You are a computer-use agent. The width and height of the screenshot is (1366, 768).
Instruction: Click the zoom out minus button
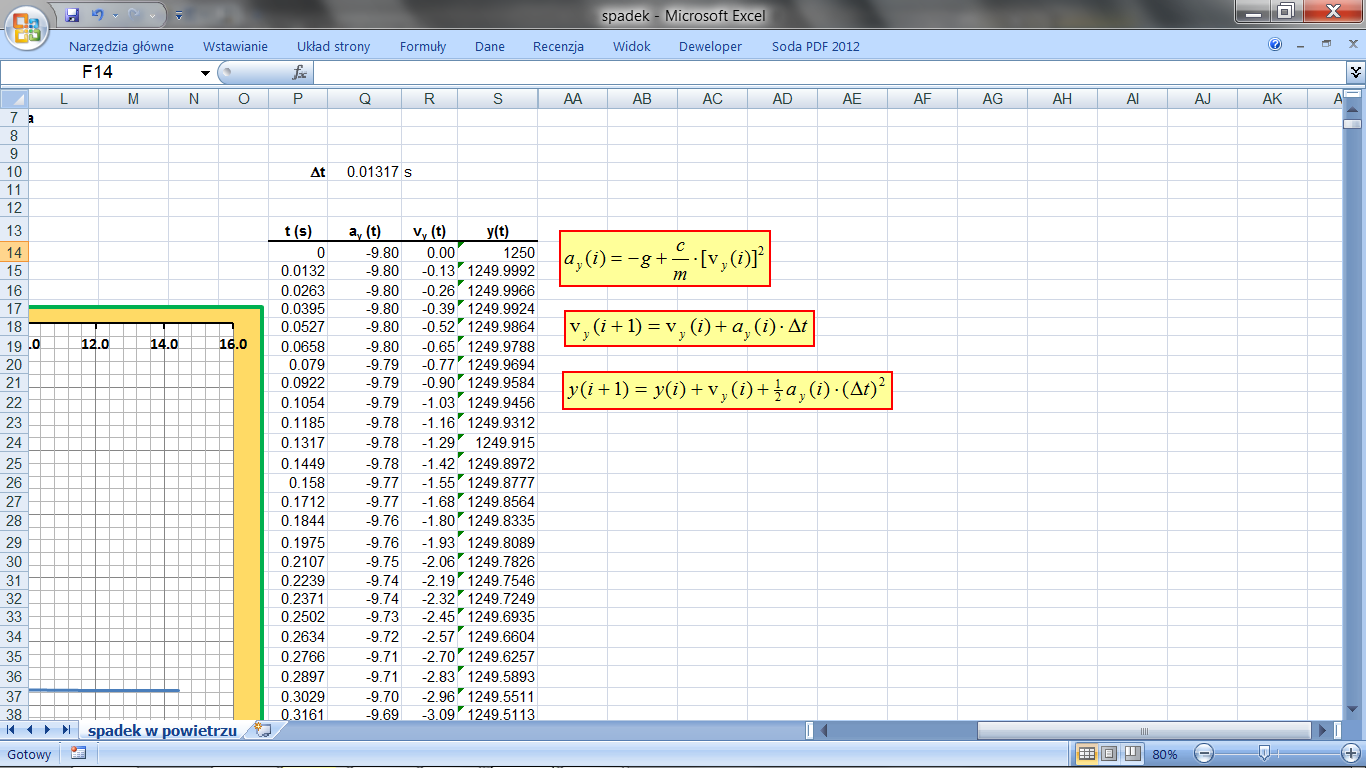click(x=1204, y=754)
